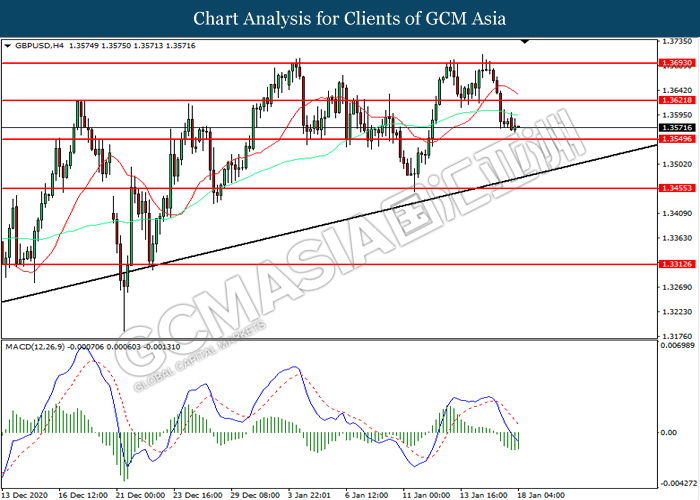Click the 6 Jan 12:00 time label

[x=367, y=495]
